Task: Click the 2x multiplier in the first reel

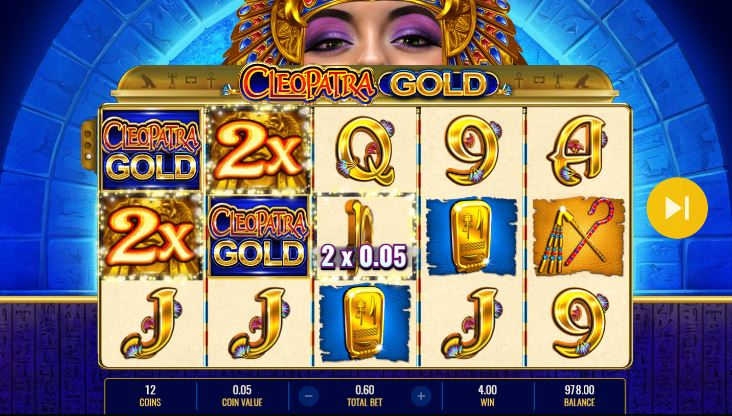Action: point(151,236)
